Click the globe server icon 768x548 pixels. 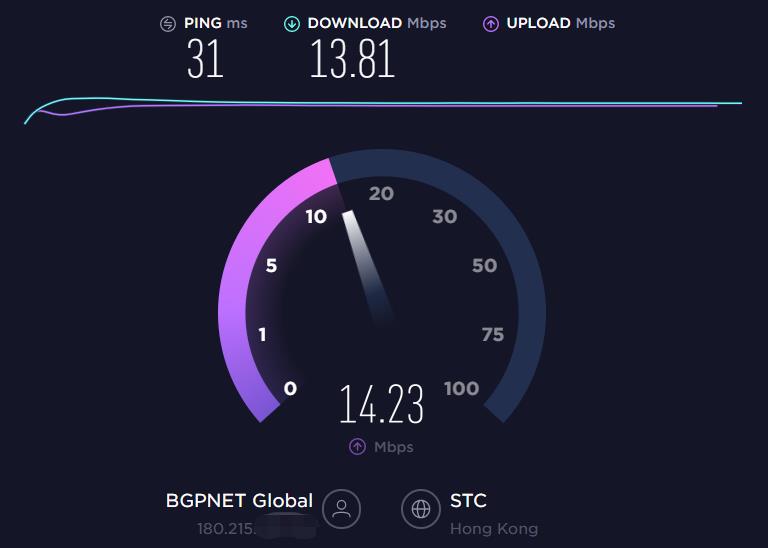[421, 509]
